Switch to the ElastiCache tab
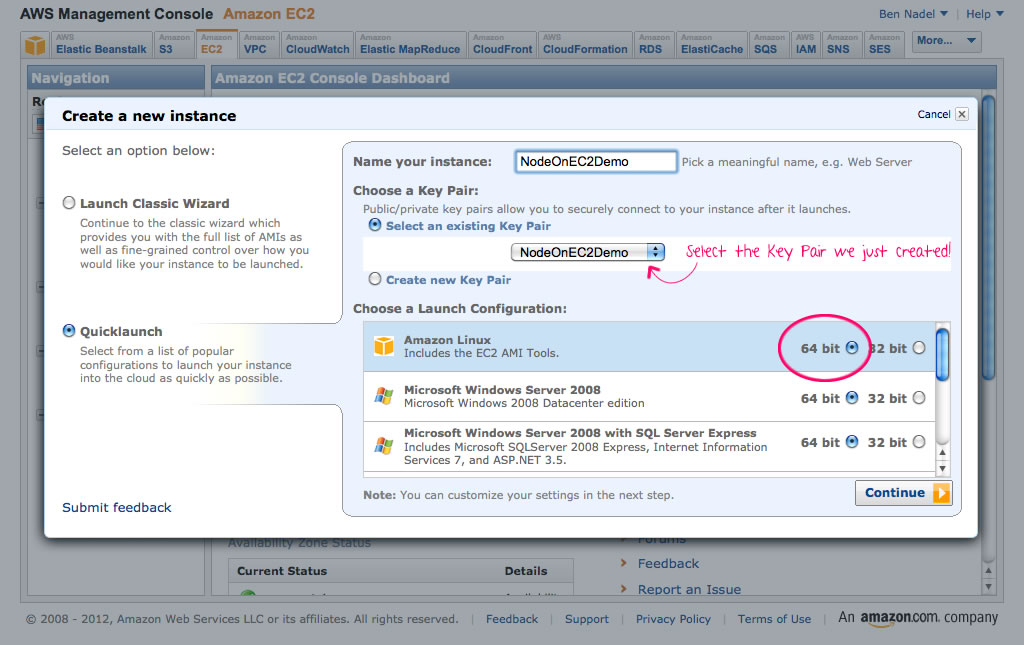The image size is (1024, 645). 712,44
